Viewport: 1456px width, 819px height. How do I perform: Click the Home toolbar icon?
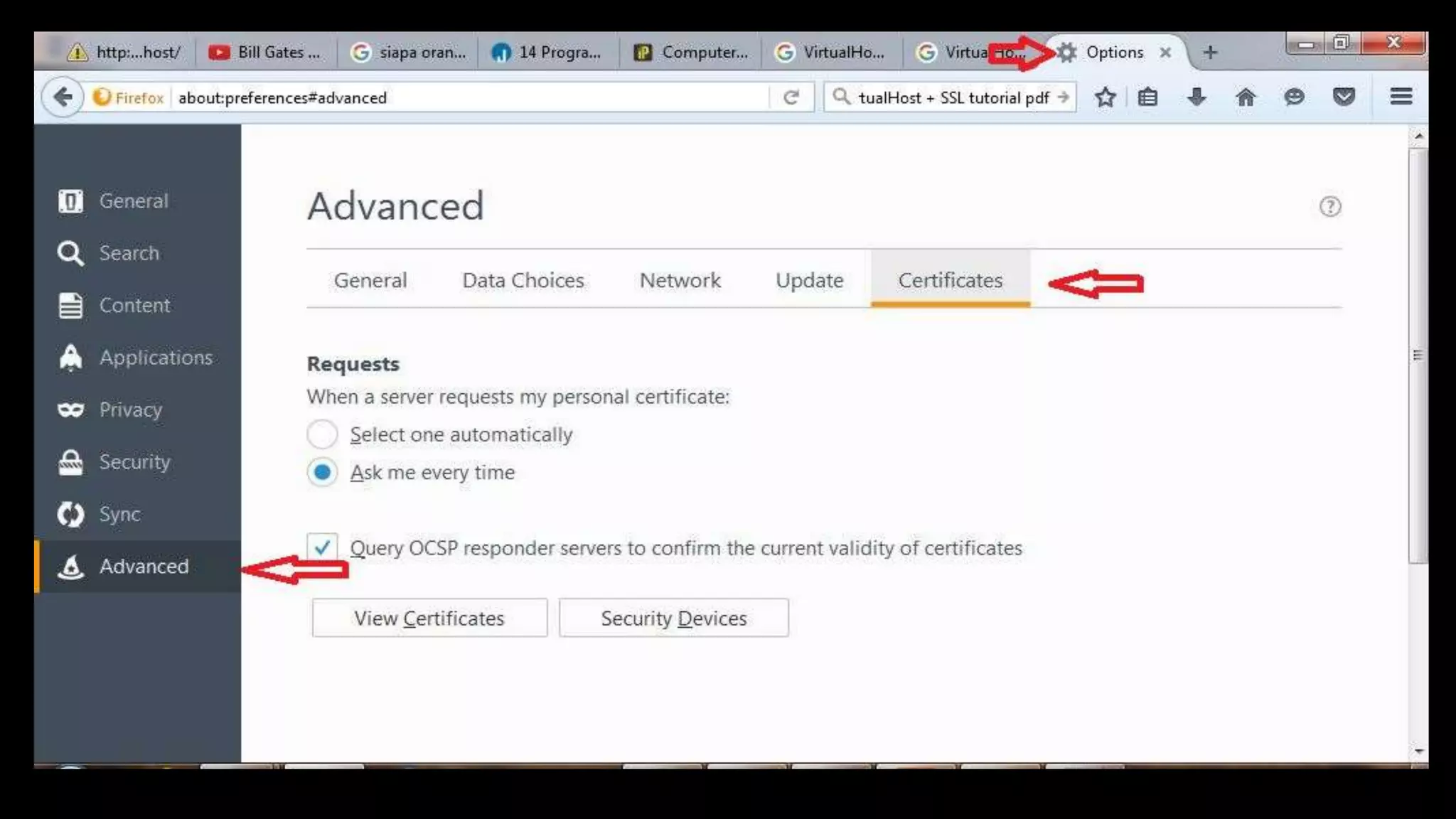click(1246, 97)
